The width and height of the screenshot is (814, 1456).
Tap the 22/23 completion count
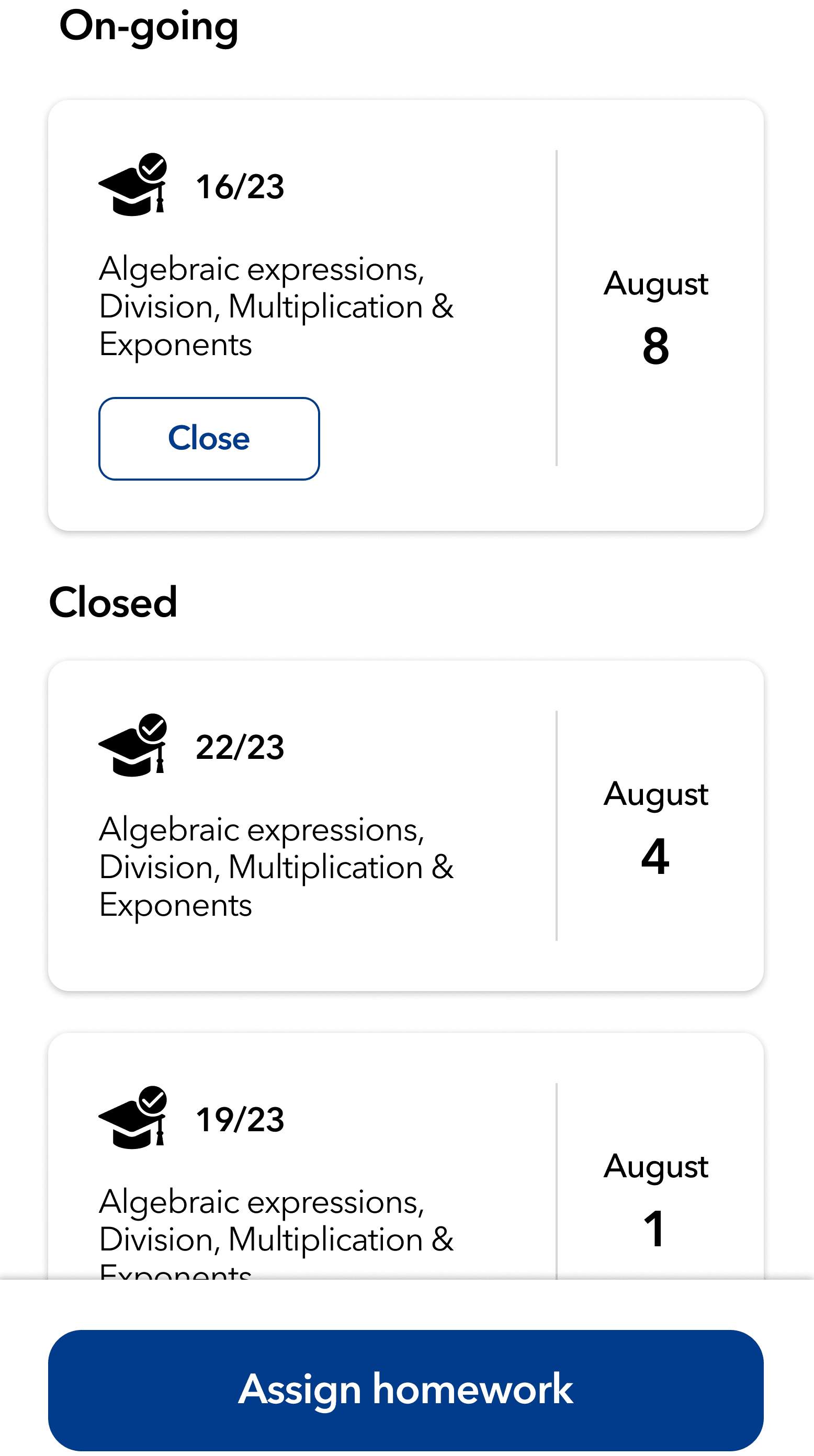point(240,747)
